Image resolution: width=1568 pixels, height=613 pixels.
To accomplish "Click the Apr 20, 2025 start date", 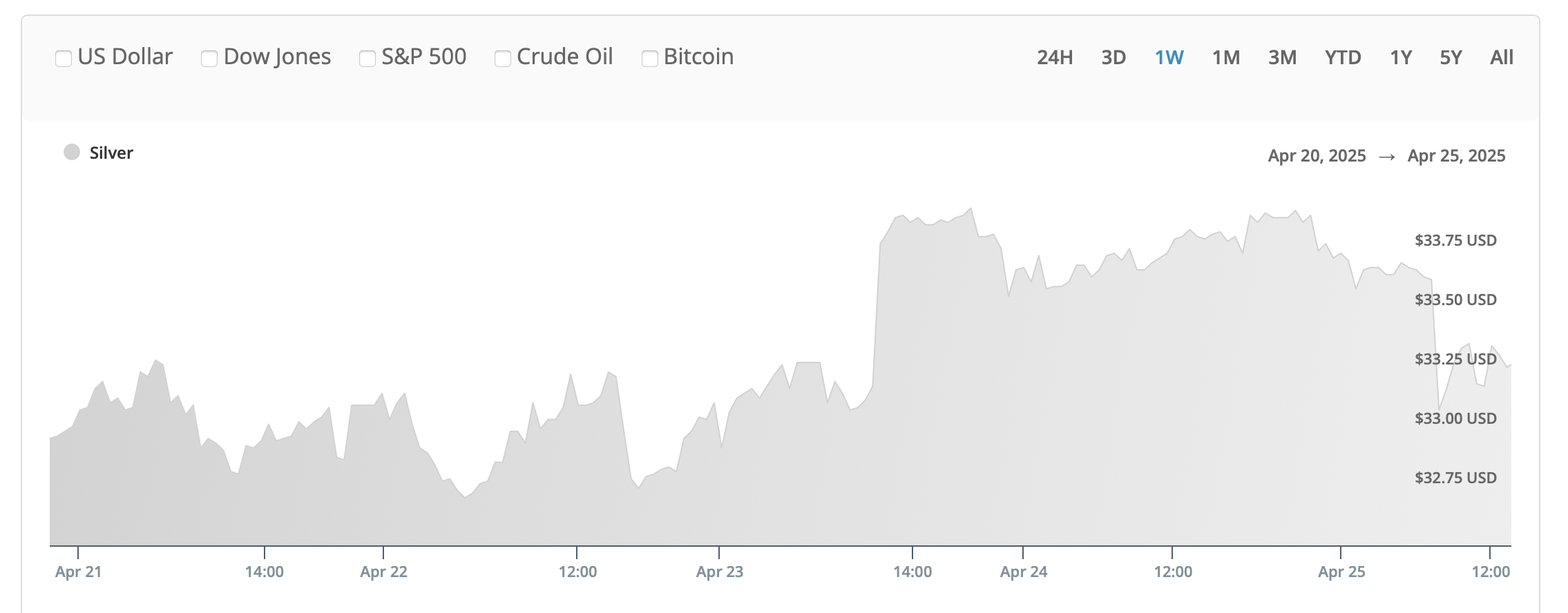I will [1317, 155].
